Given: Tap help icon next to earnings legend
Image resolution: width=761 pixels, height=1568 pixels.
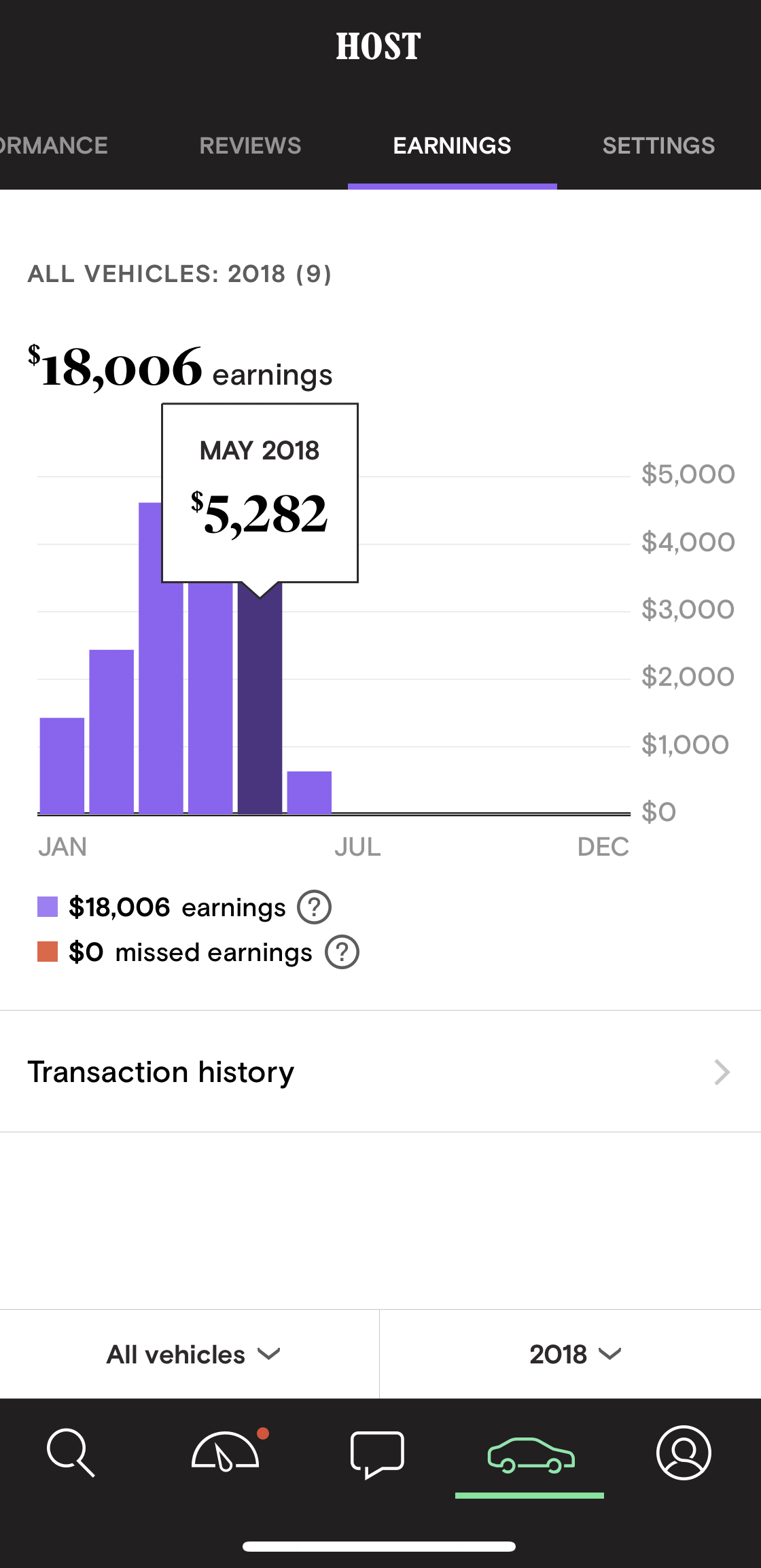Looking at the screenshot, I should click(314, 907).
